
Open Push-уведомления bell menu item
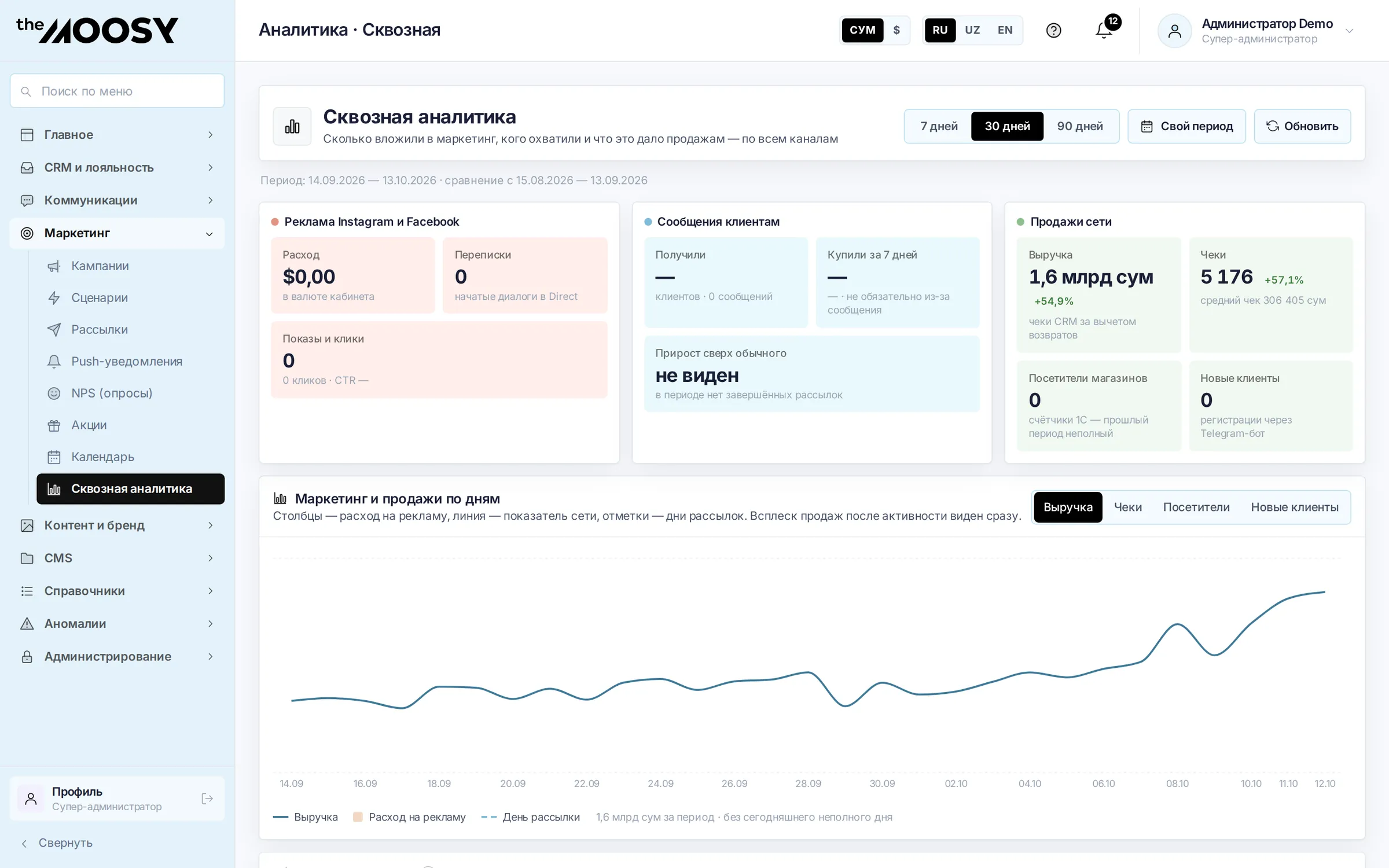pyautogui.click(x=130, y=361)
